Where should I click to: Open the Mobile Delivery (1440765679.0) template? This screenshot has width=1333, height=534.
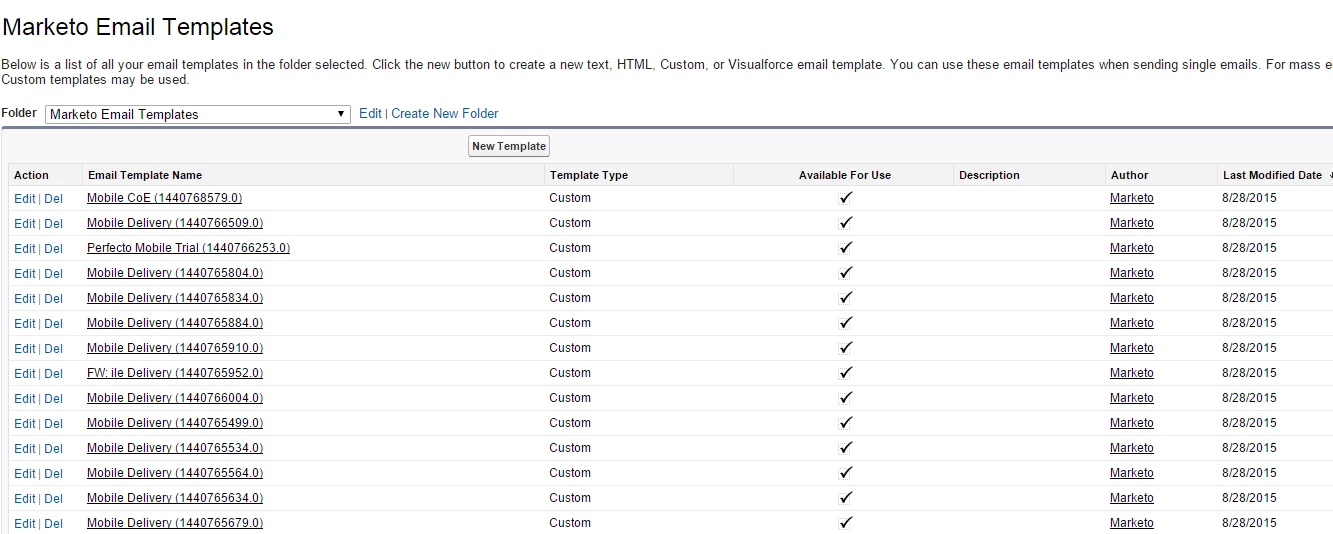(175, 523)
